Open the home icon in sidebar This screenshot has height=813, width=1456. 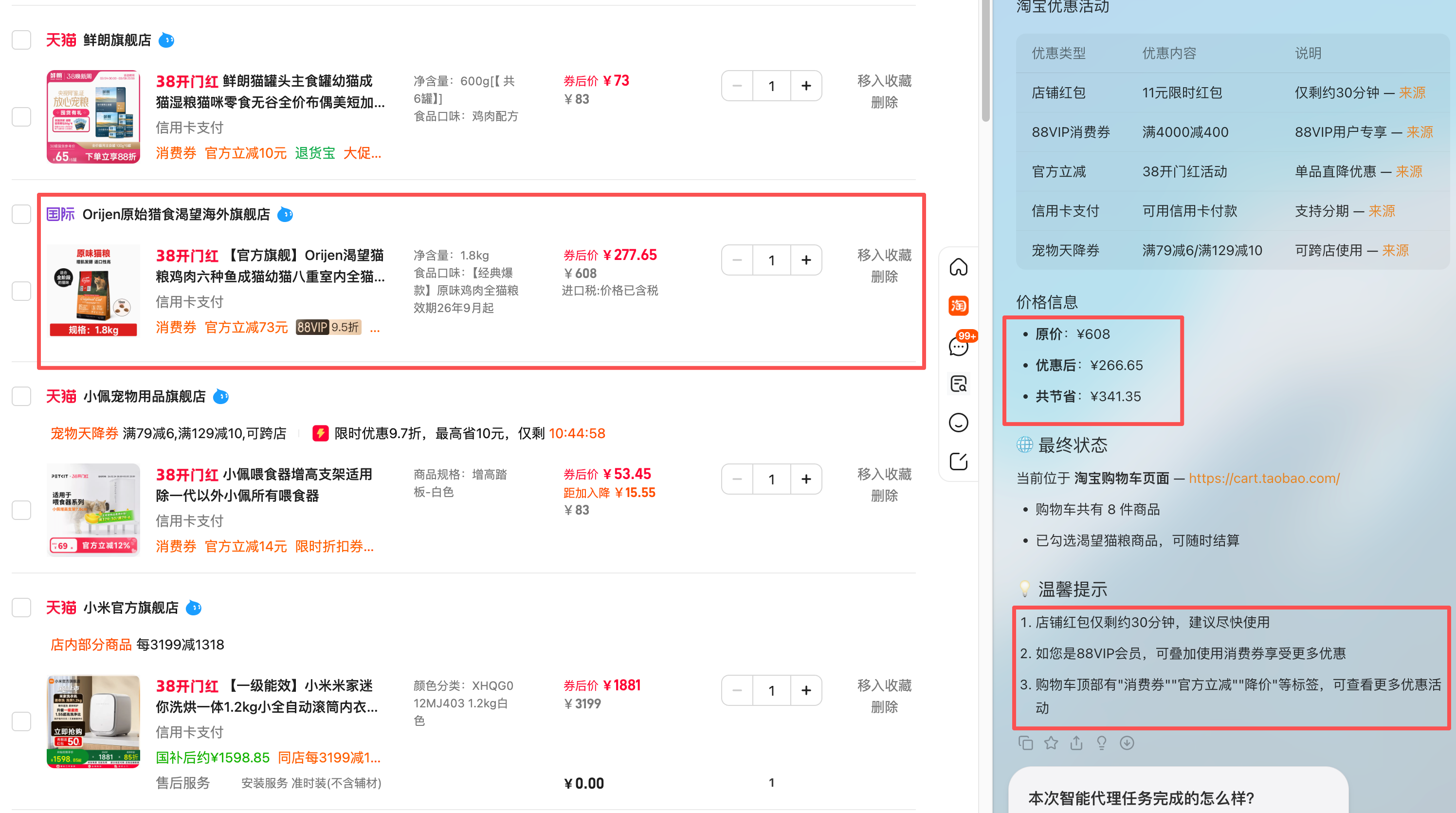click(959, 267)
